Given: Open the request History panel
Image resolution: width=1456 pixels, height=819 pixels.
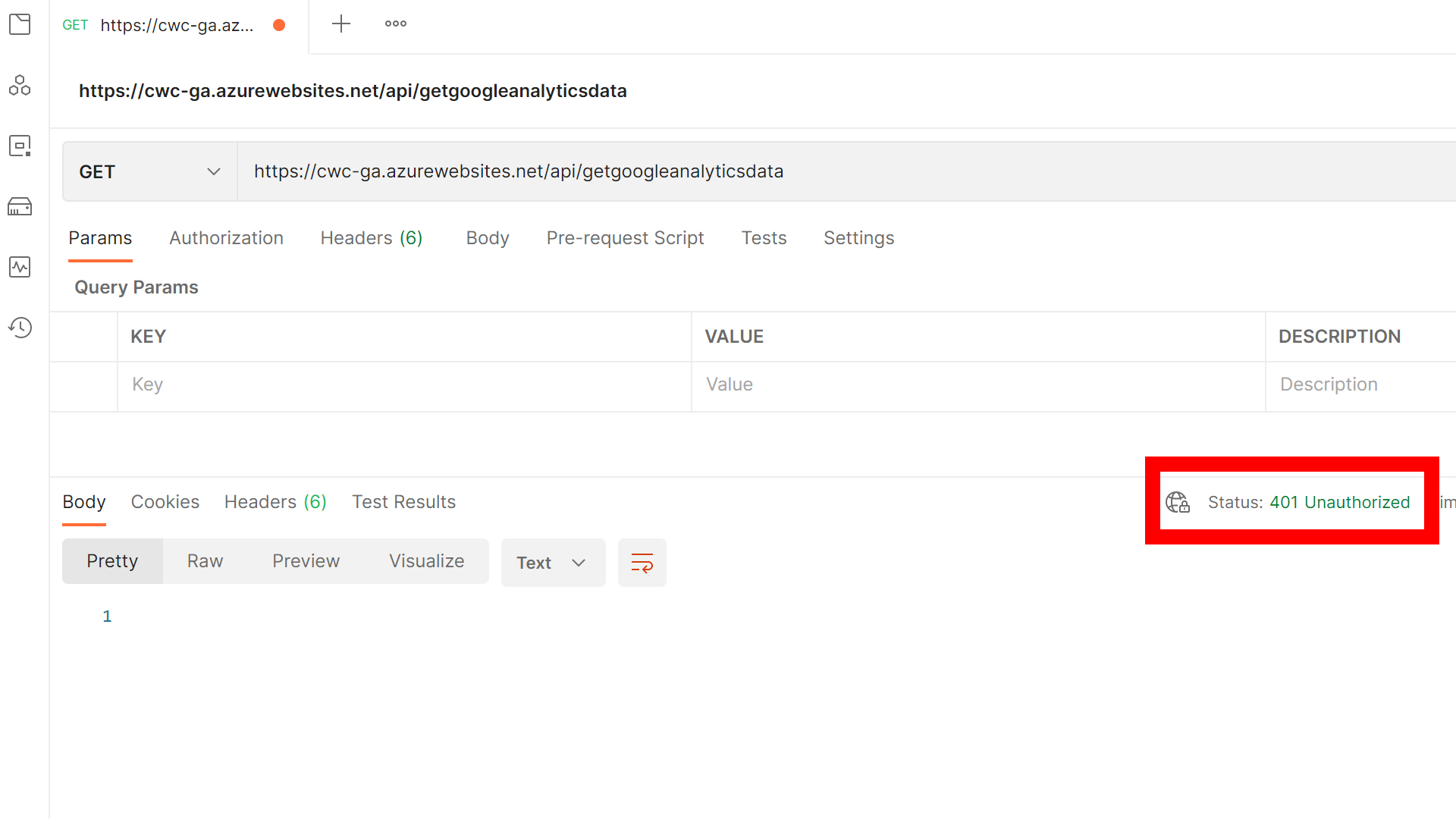Looking at the screenshot, I should point(20,328).
